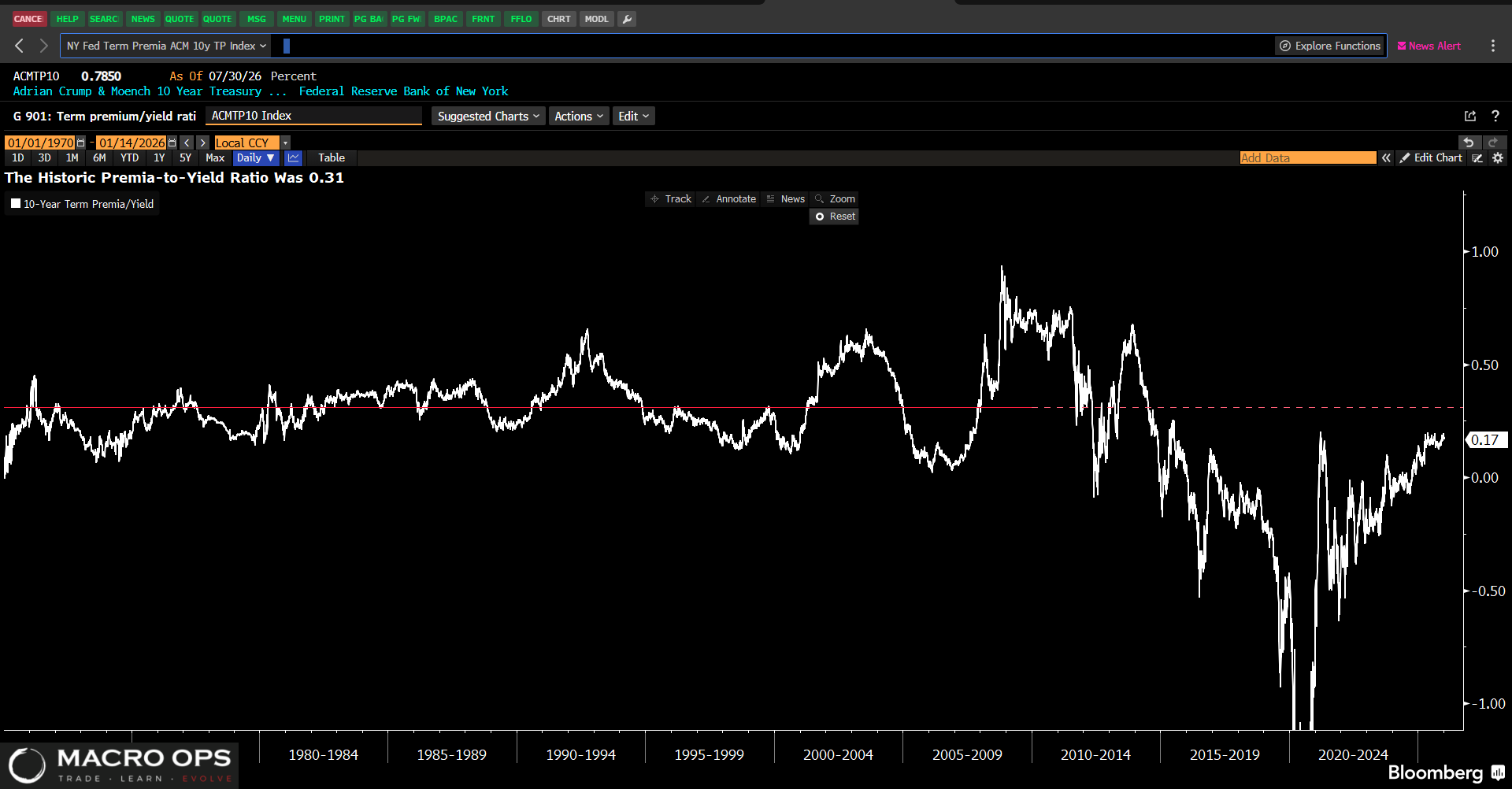1512x789 pixels.
Task: Click the wrench settings icon in top toolbar
Action: click(x=627, y=19)
